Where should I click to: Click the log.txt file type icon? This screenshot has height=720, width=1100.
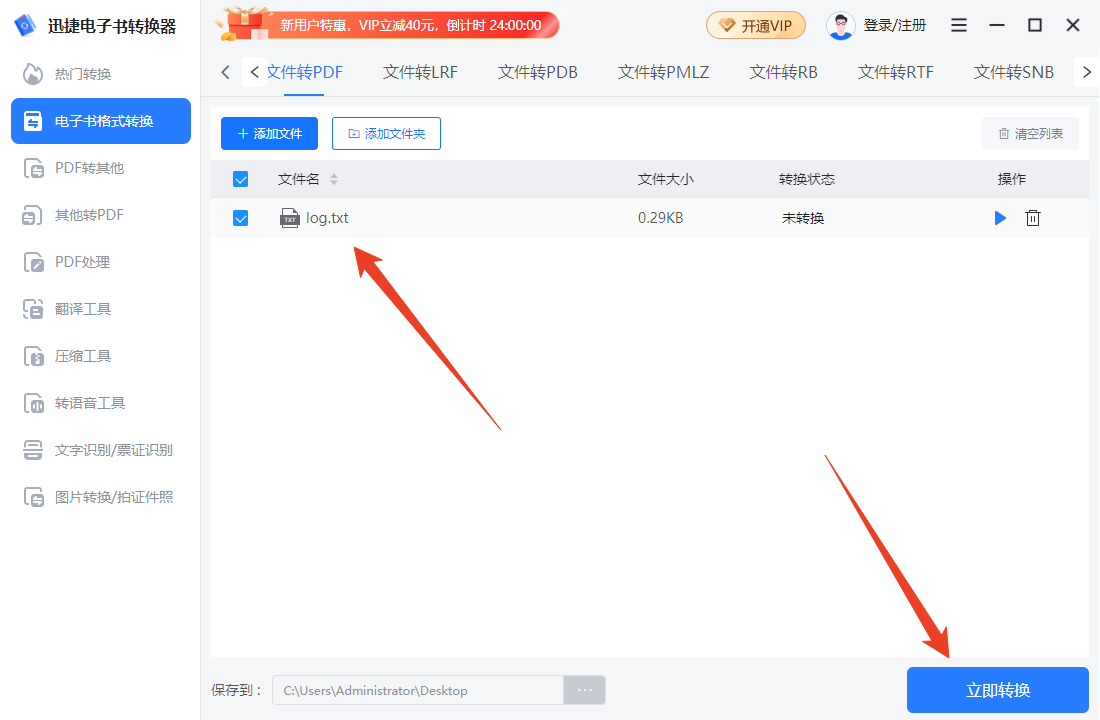click(290, 218)
